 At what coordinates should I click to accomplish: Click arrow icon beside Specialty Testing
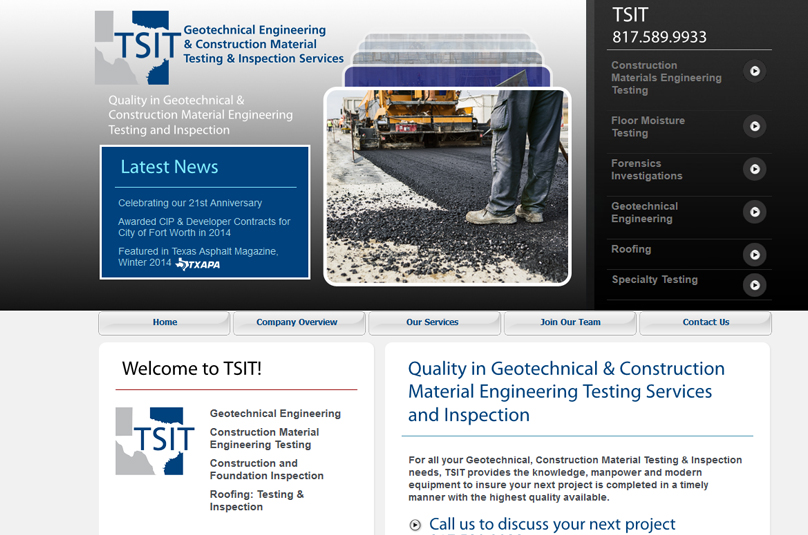point(754,285)
